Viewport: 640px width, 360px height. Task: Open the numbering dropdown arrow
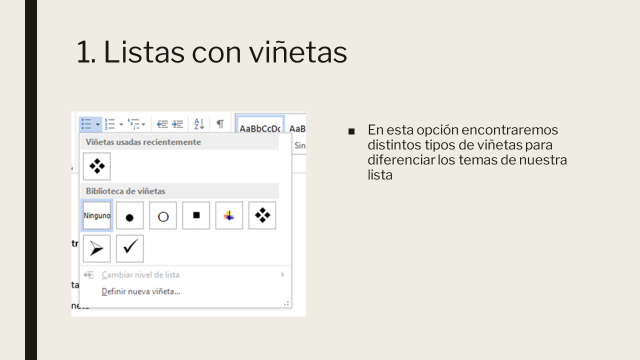pyautogui.click(x=121, y=124)
